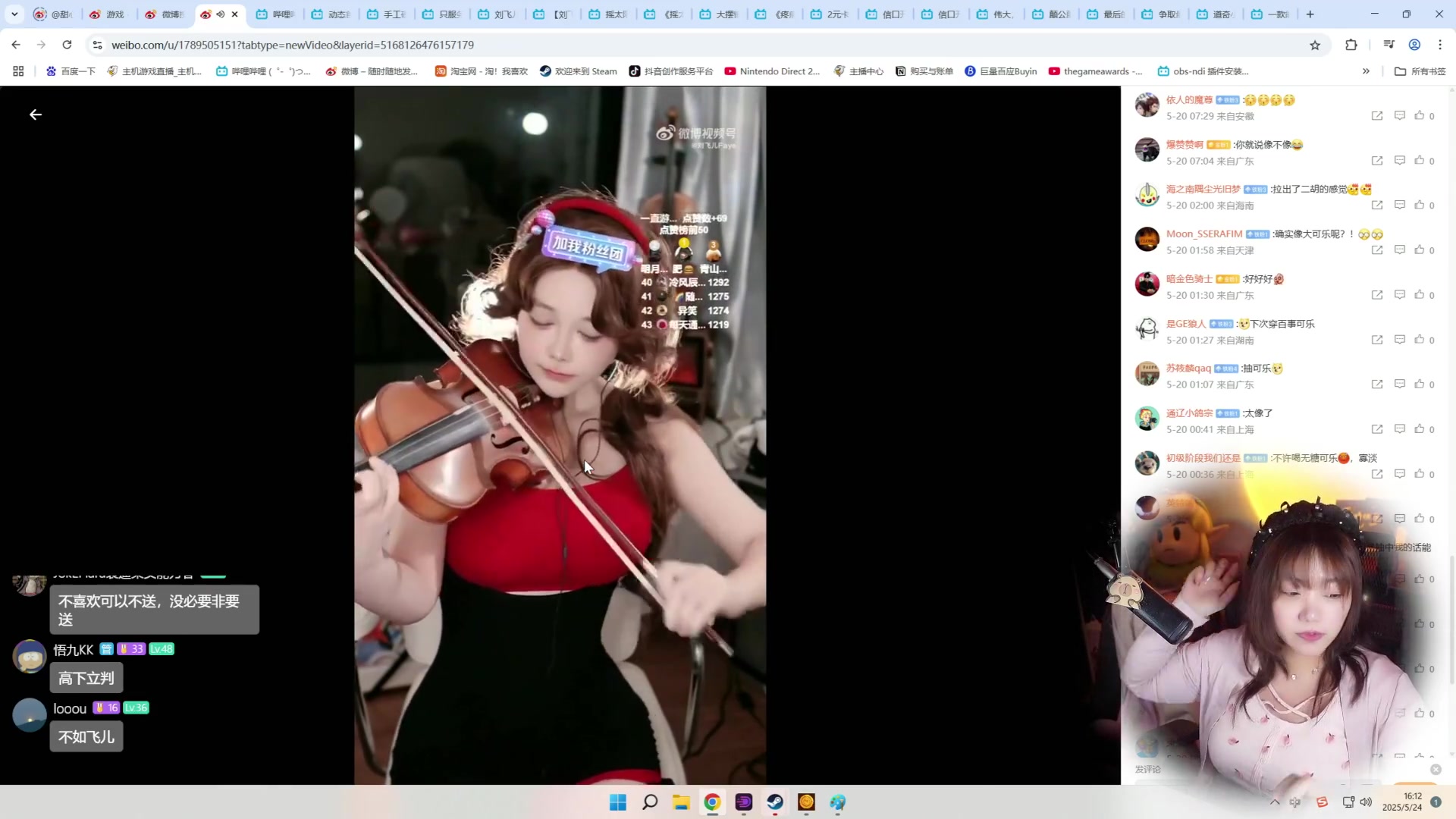This screenshot has width=1456, height=819.
Task: Open the clock and date display
Action: tap(1402, 802)
